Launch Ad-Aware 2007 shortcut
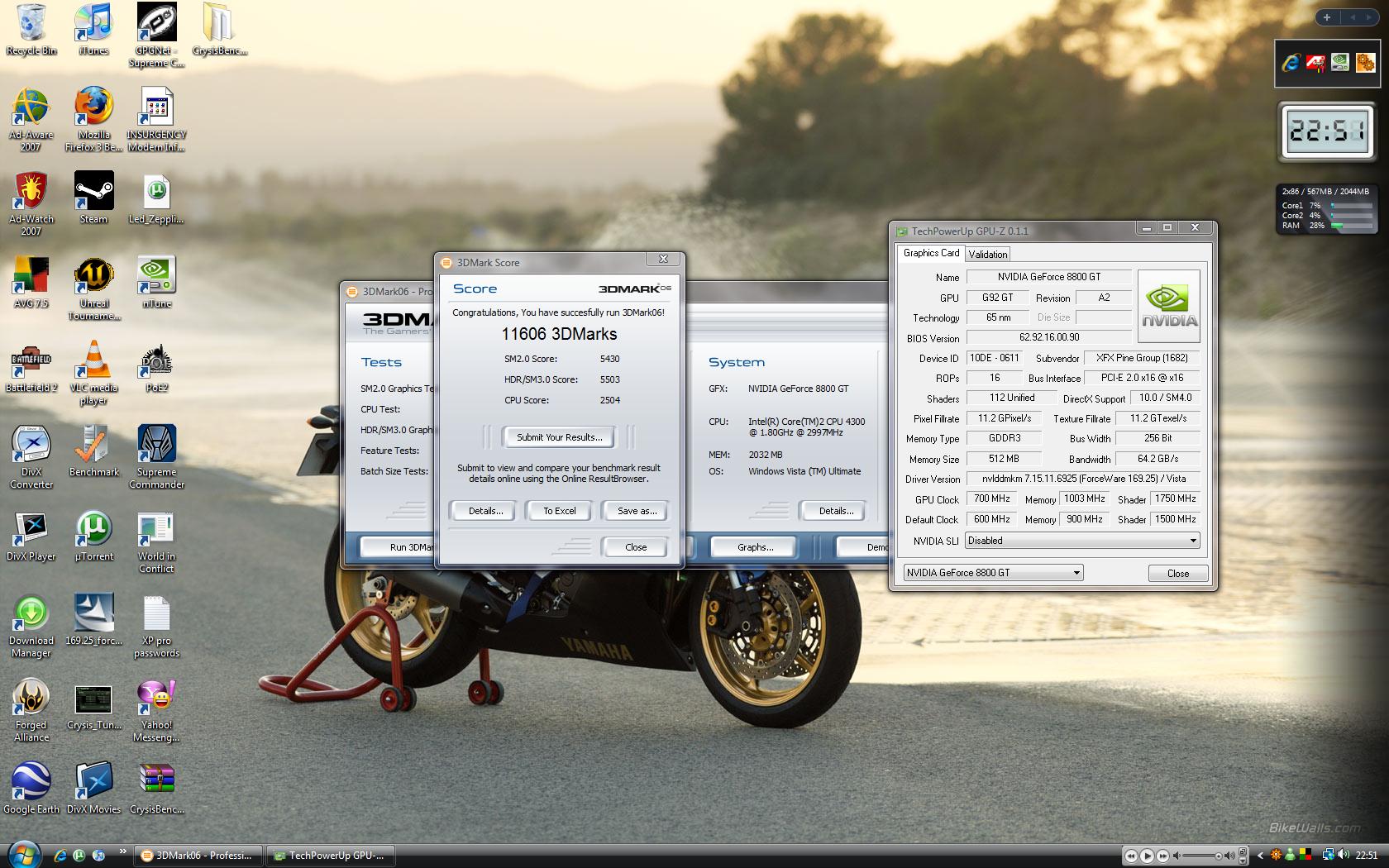The image size is (1389, 868). pos(31,118)
